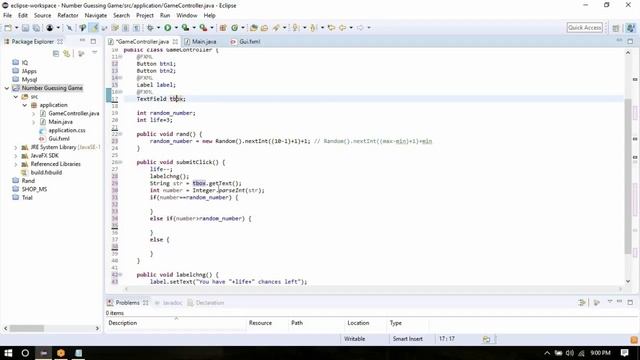Click Package Explorer horizontal scrollbar thumb

pyautogui.click(x=27, y=328)
